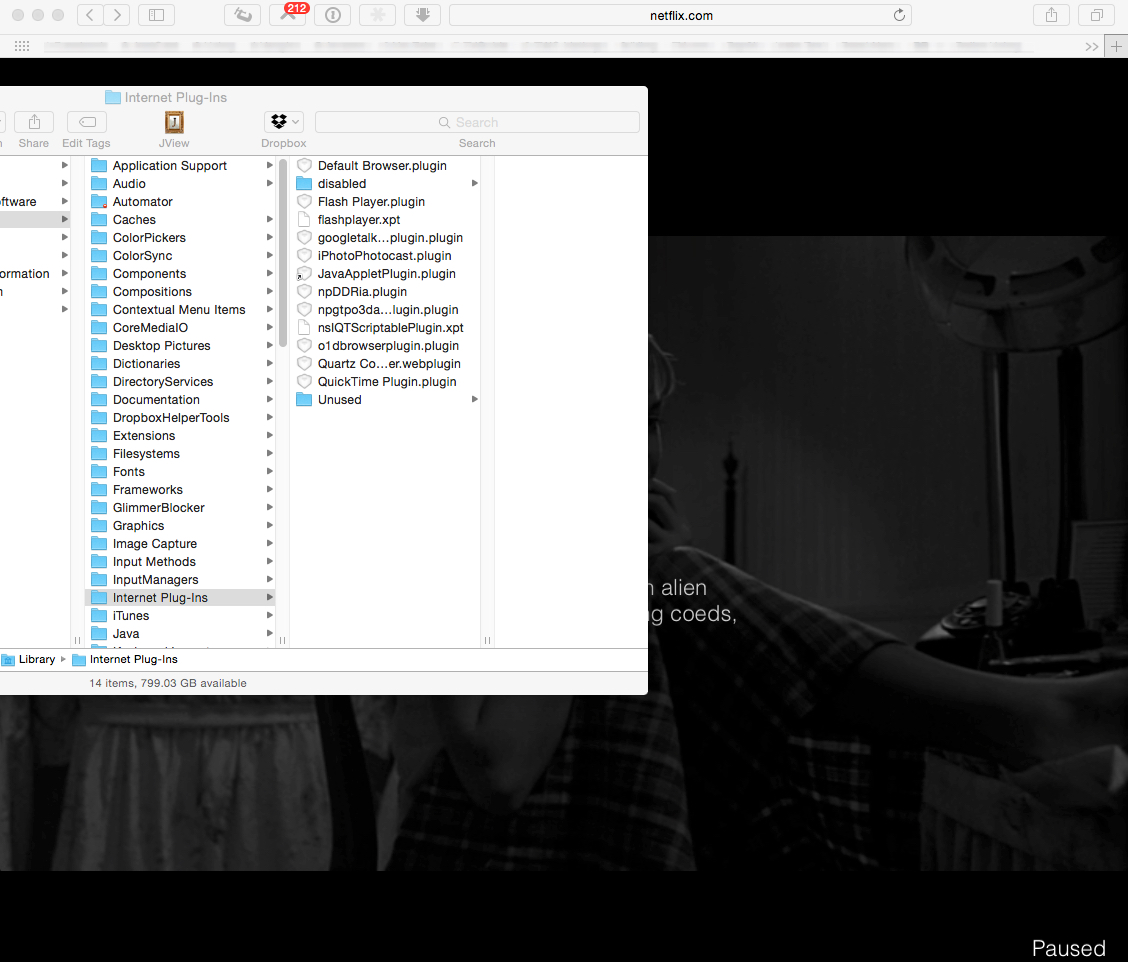
Task: Show hidden bookmarks overflow chevrons
Action: click(1091, 47)
